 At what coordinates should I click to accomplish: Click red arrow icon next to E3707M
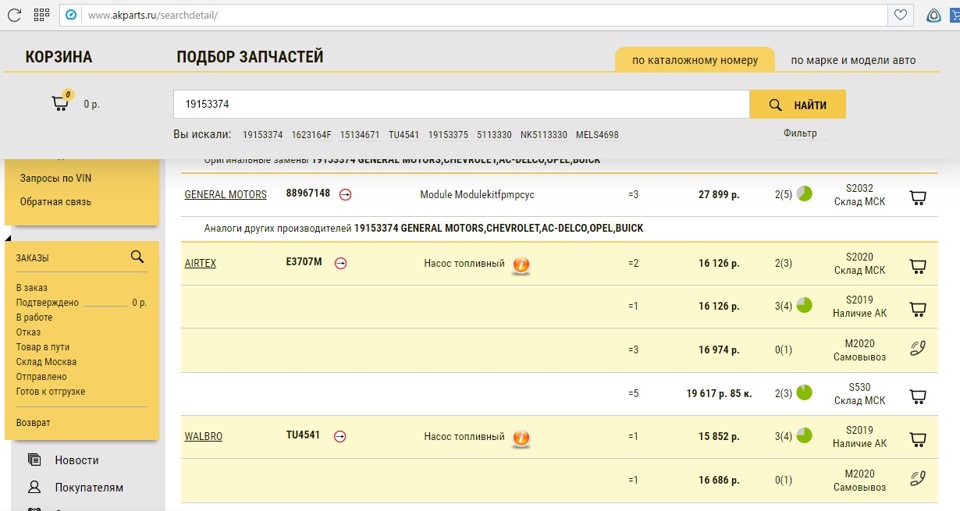pyautogui.click(x=341, y=263)
